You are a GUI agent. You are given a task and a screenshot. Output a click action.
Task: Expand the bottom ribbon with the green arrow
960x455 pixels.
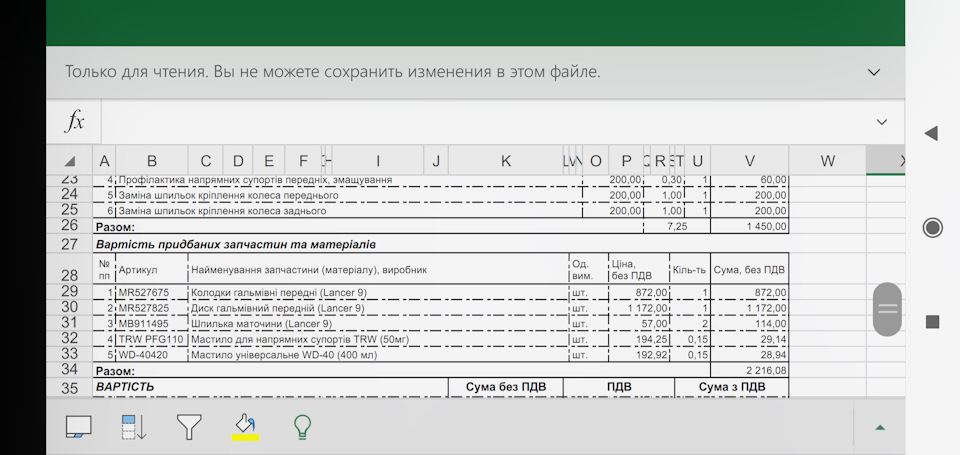(880, 427)
